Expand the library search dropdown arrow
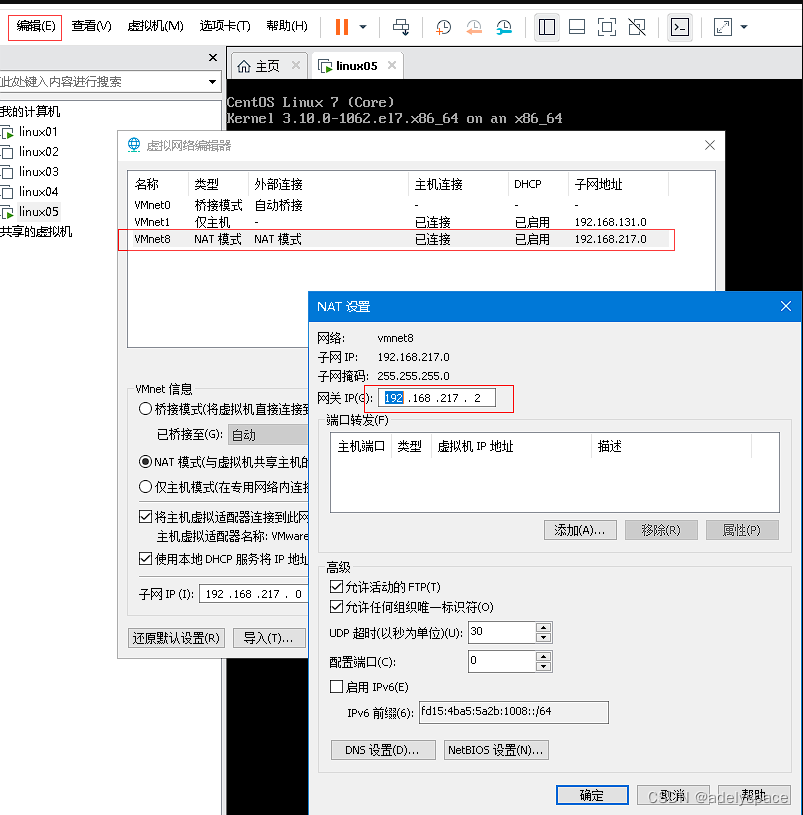Image resolution: width=803 pixels, height=815 pixels. tap(212, 82)
